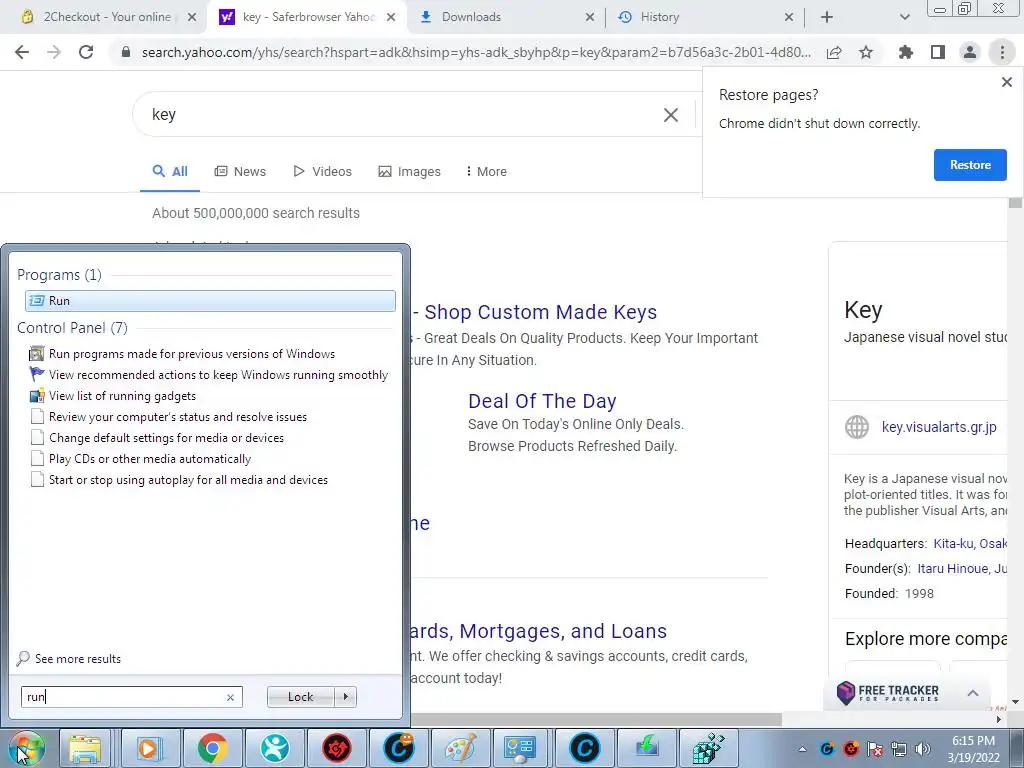The image size is (1024, 768).
Task: Open Windows Explorer from the taskbar
Action: [85, 748]
